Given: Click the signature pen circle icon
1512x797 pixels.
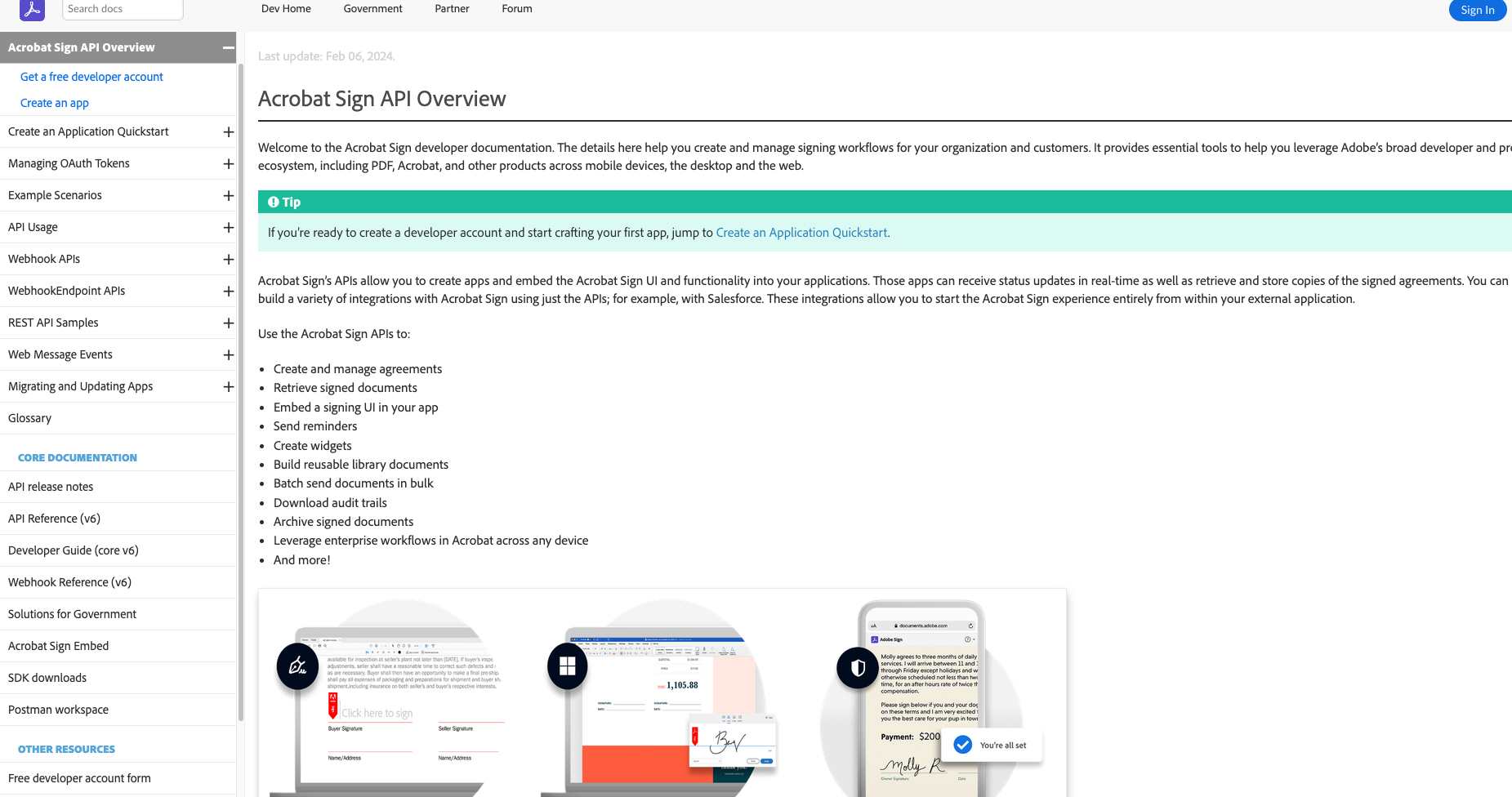Looking at the screenshot, I should point(297,666).
